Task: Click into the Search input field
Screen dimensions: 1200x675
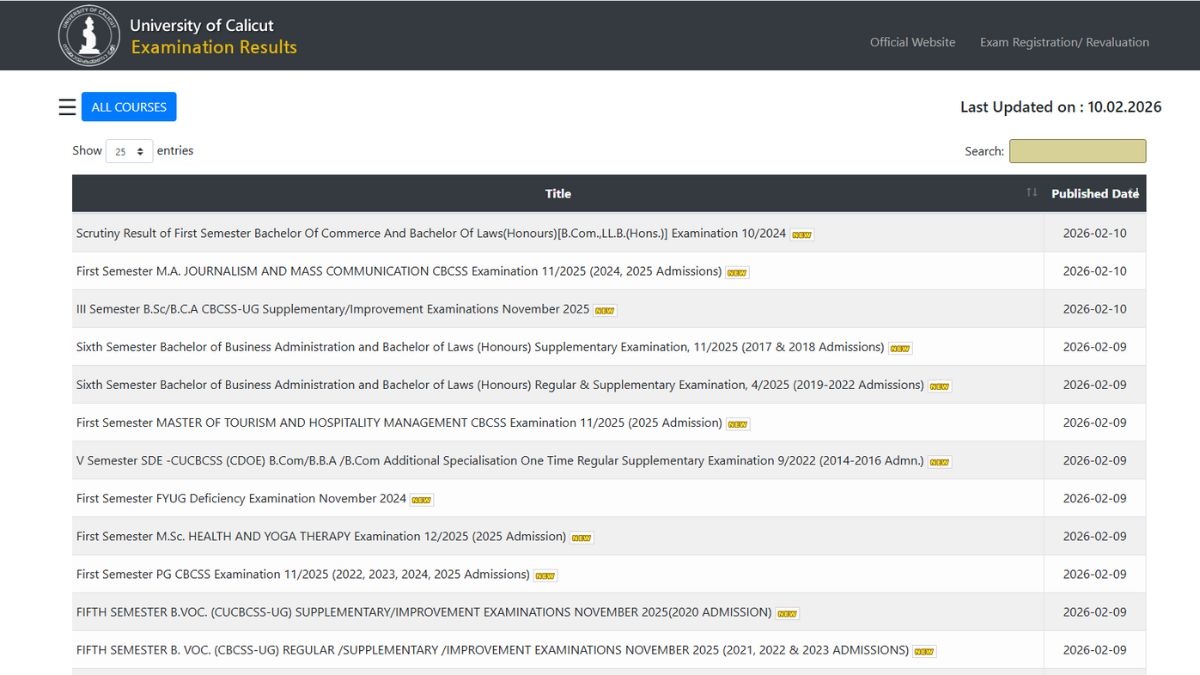Action: [1077, 151]
